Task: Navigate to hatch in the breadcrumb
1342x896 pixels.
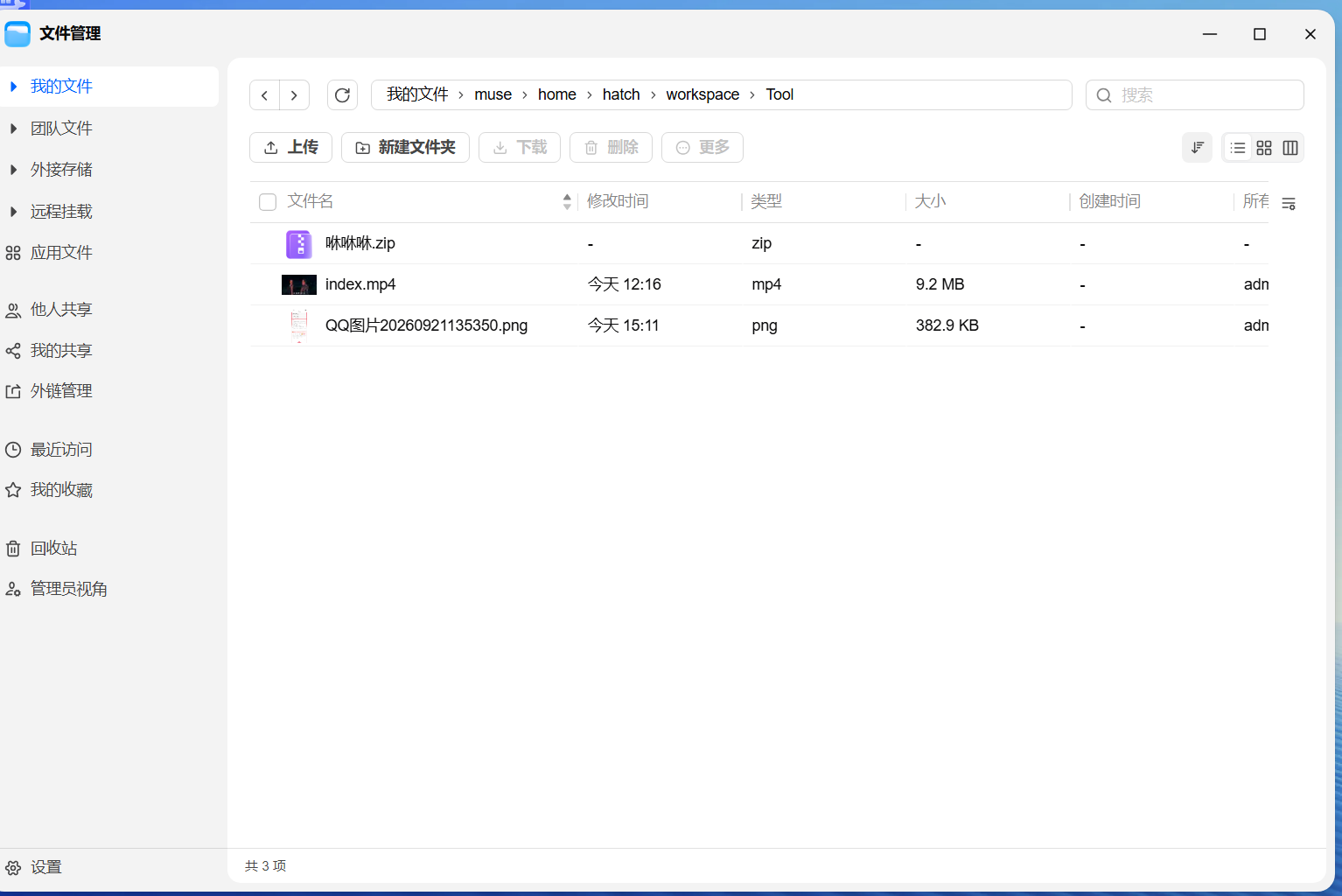Action: 621,94
